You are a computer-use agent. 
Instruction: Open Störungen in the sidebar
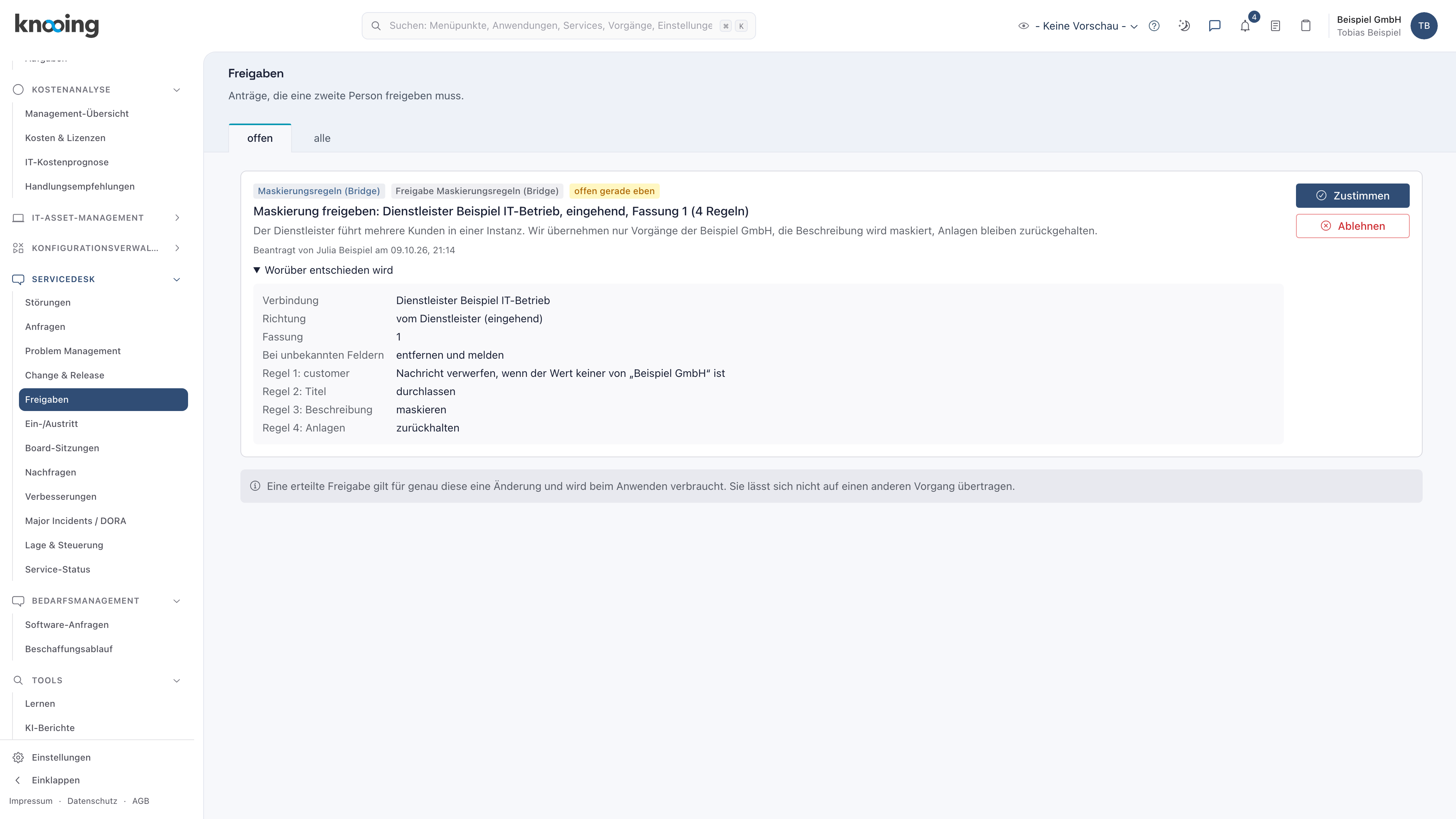coord(104,303)
